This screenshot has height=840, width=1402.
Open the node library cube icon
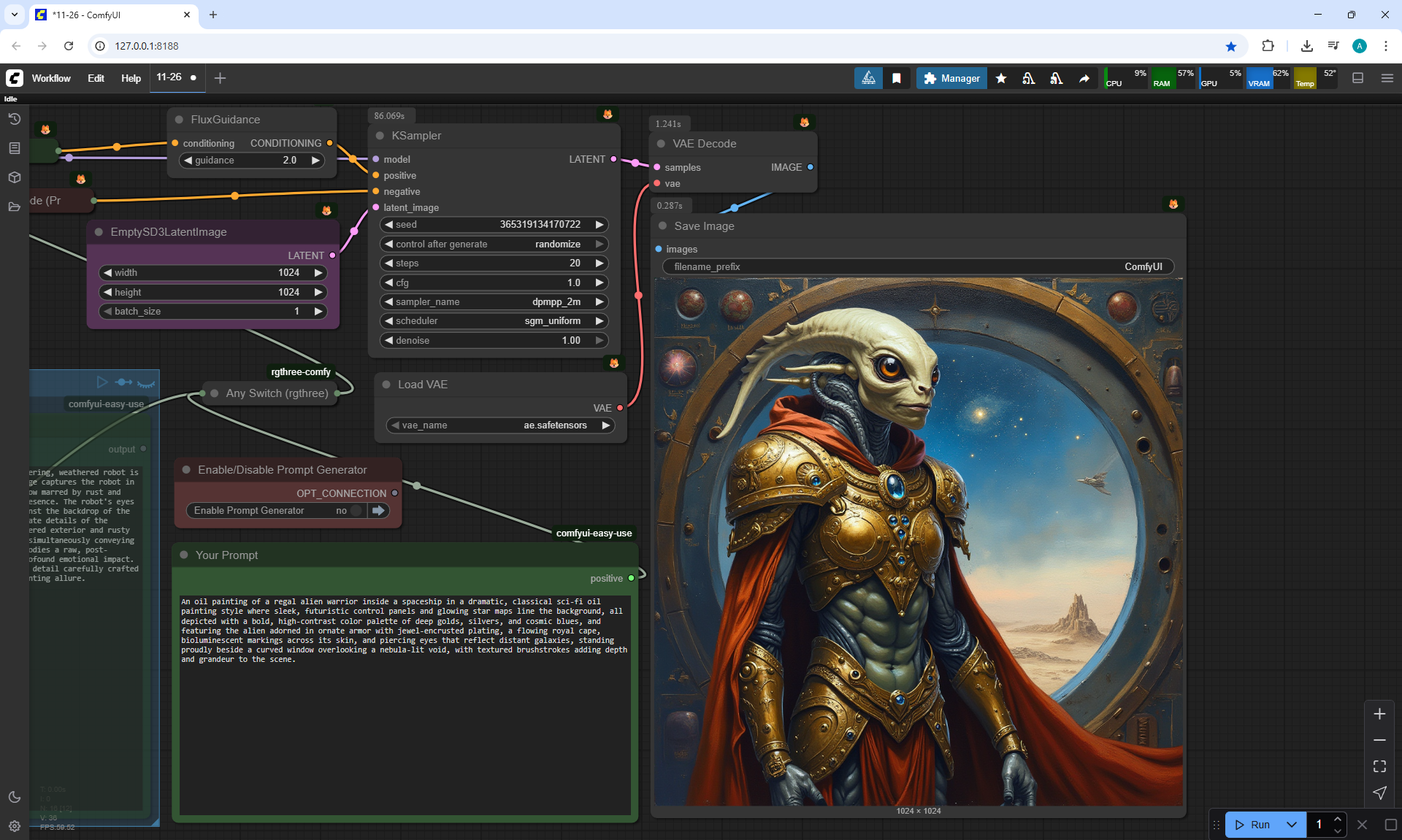click(14, 177)
